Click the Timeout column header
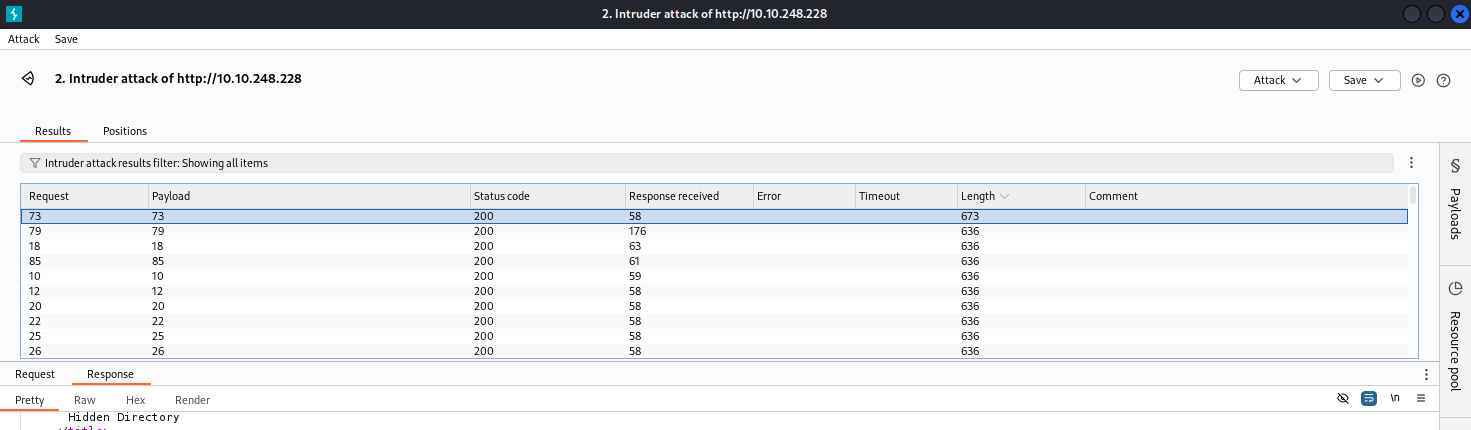The image size is (1471, 430). [906, 196]
